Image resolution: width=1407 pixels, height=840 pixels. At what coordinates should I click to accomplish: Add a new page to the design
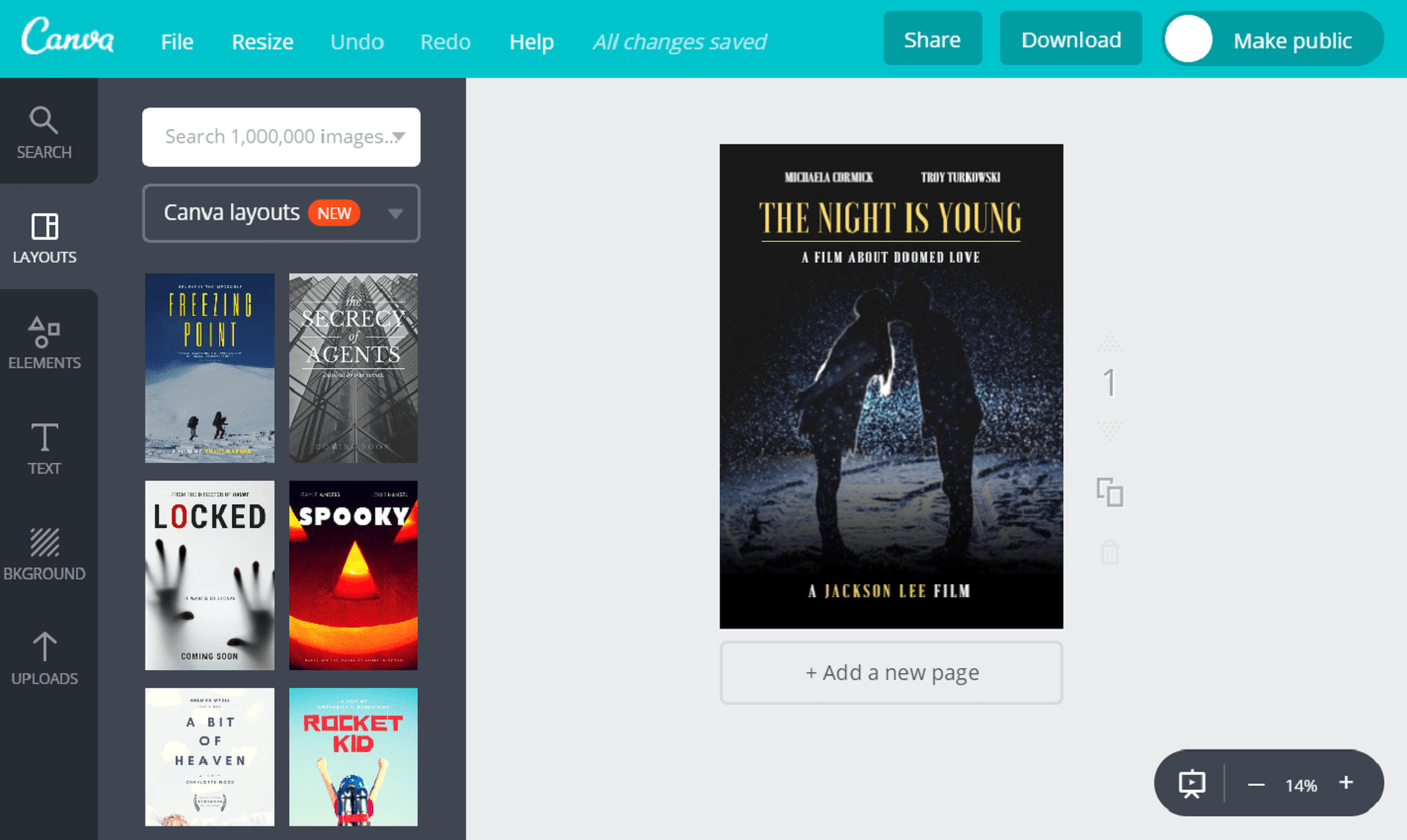point(891,672)
